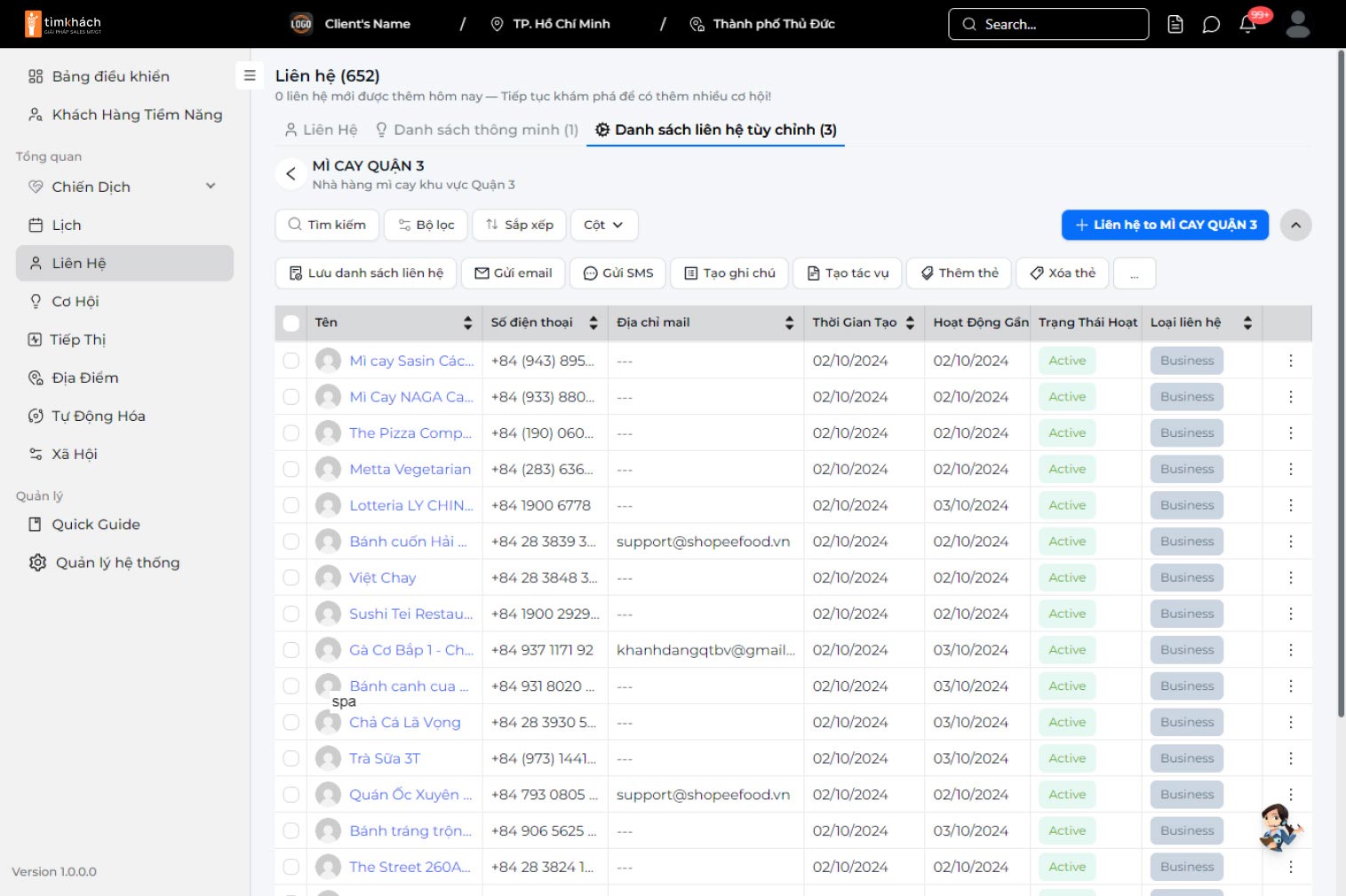Viewport: 1346px width, 896px height.
Task: Expand the Chiến Dịch sidebar submenu
Action: (x=211, y=186)
